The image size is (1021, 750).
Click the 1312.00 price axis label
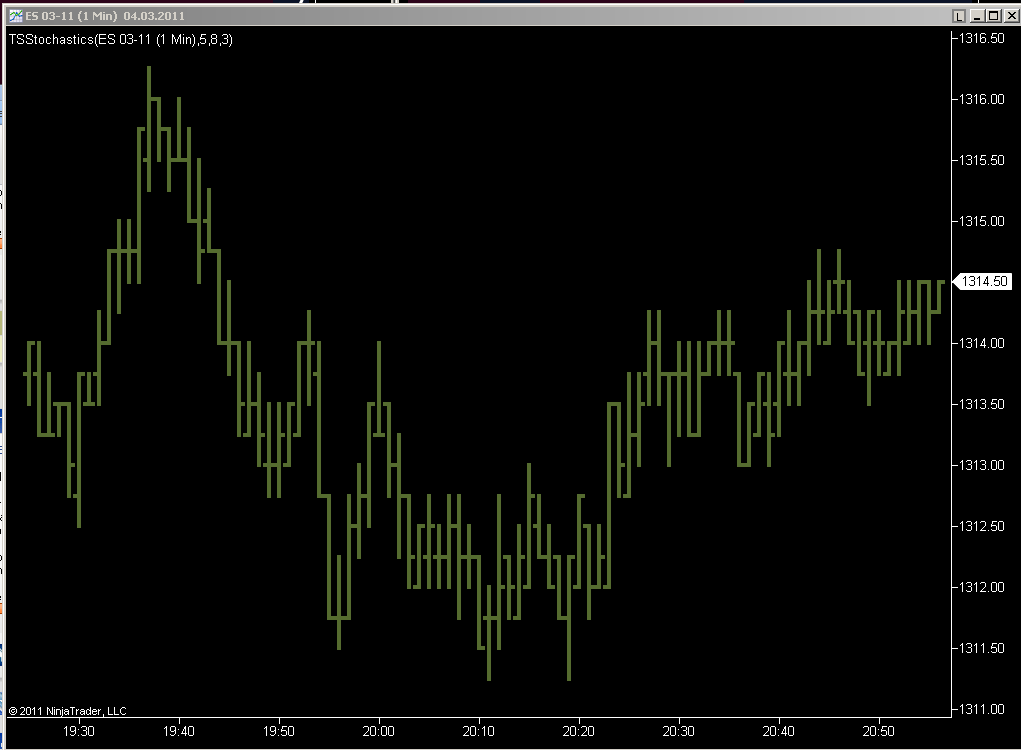[x=982, y=587]
